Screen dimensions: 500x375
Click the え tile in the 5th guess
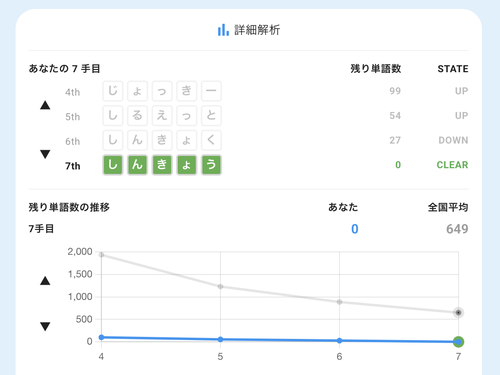click(162, 116)
